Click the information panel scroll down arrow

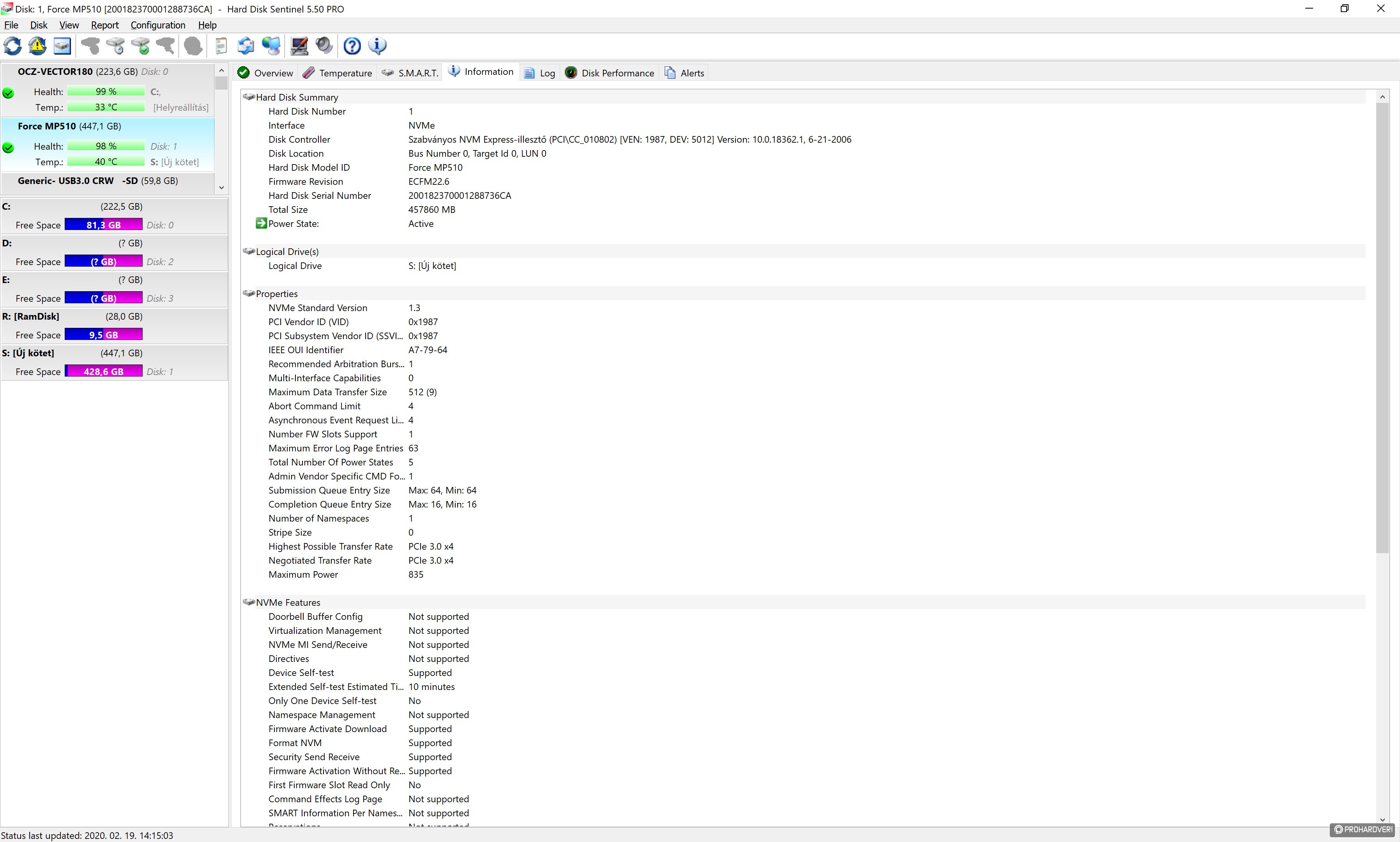pos(1382,819)
